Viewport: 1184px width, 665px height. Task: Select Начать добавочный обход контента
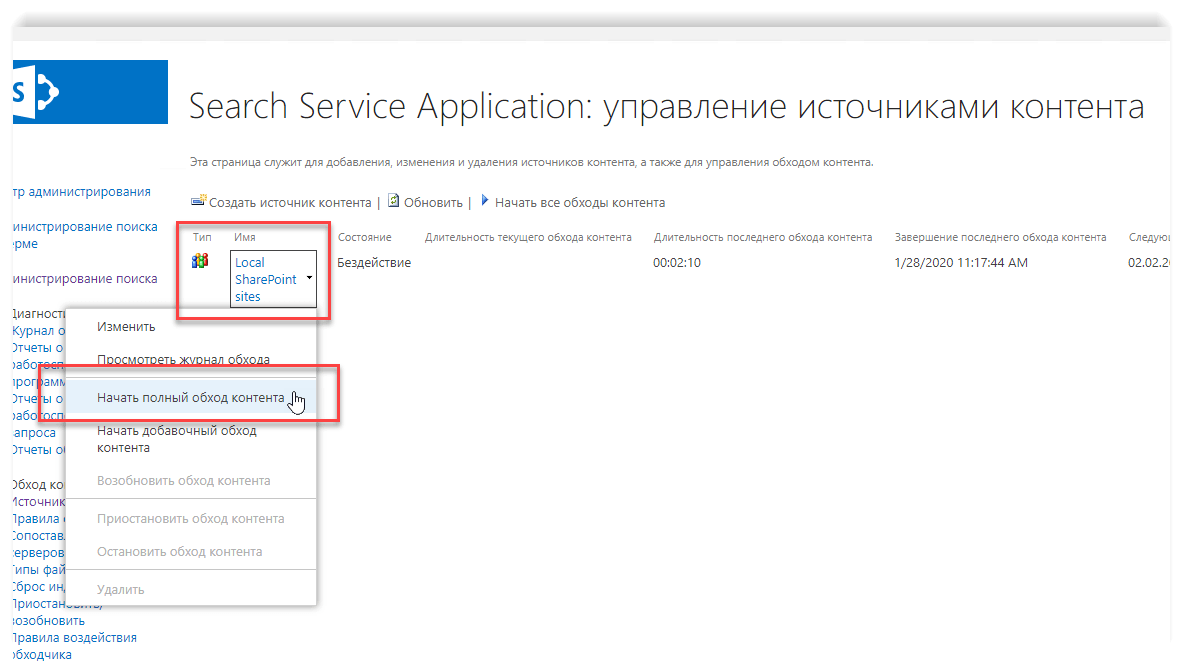176,439
